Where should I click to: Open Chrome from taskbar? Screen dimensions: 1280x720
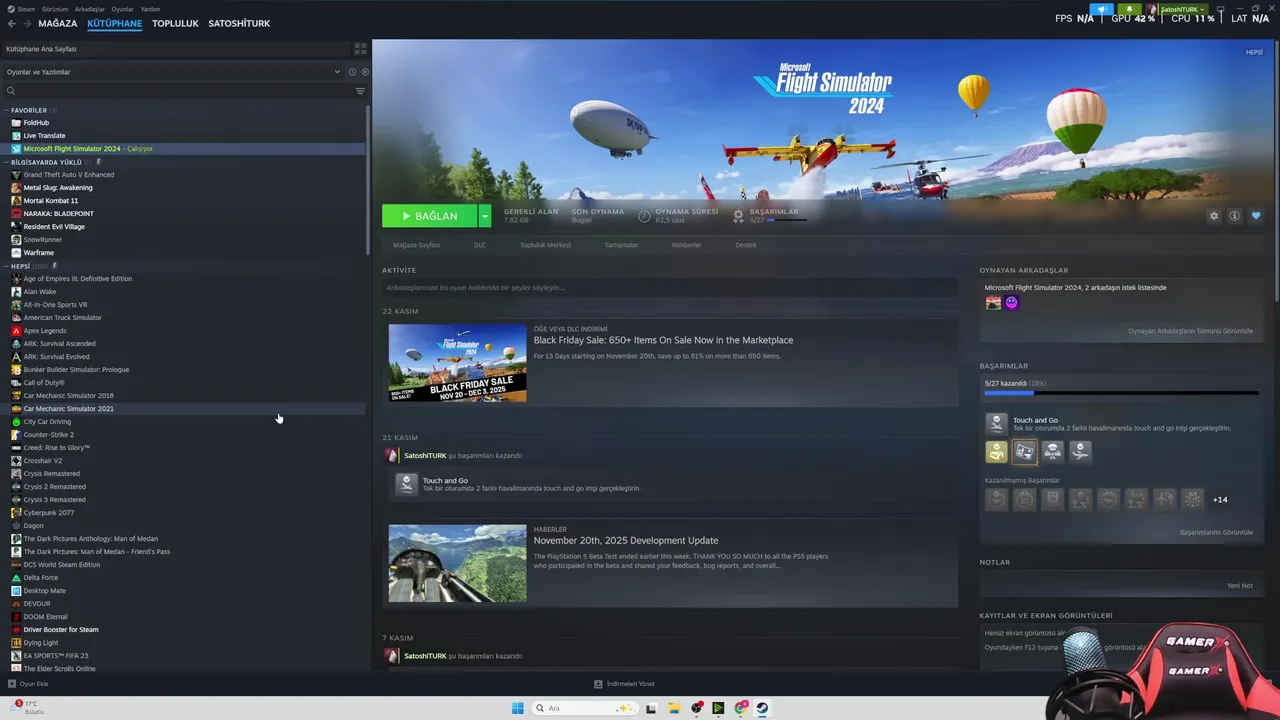point(740,708)
